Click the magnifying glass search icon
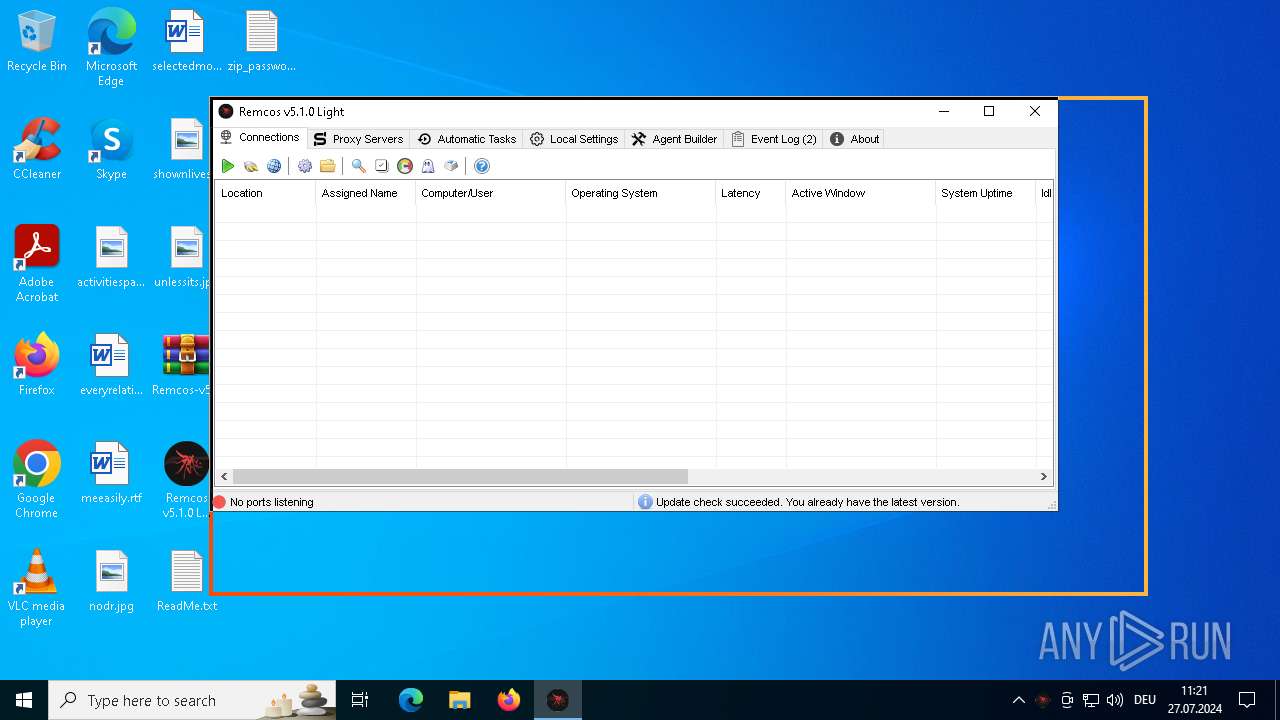The height and width of the screenshot is (720, 1280). pyautogui.click(x=358, y=166)
